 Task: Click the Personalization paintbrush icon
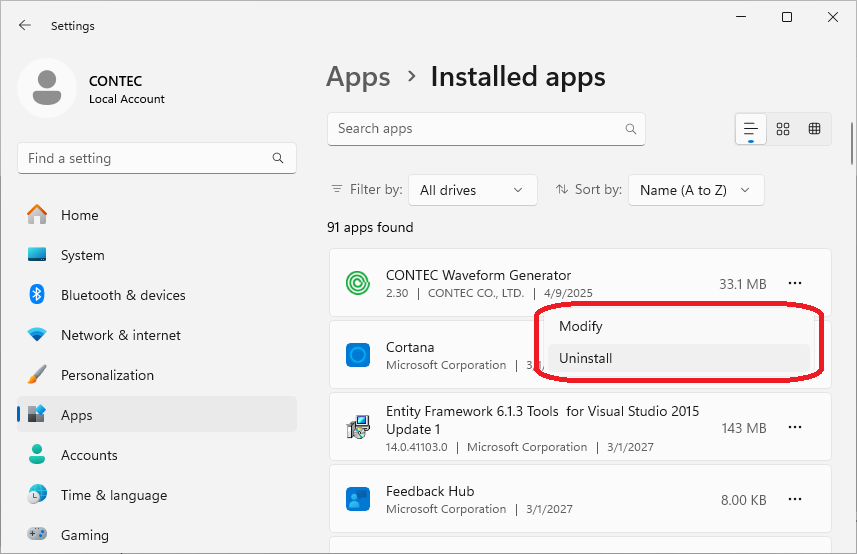pyautogui.click(x=37, y=374)
